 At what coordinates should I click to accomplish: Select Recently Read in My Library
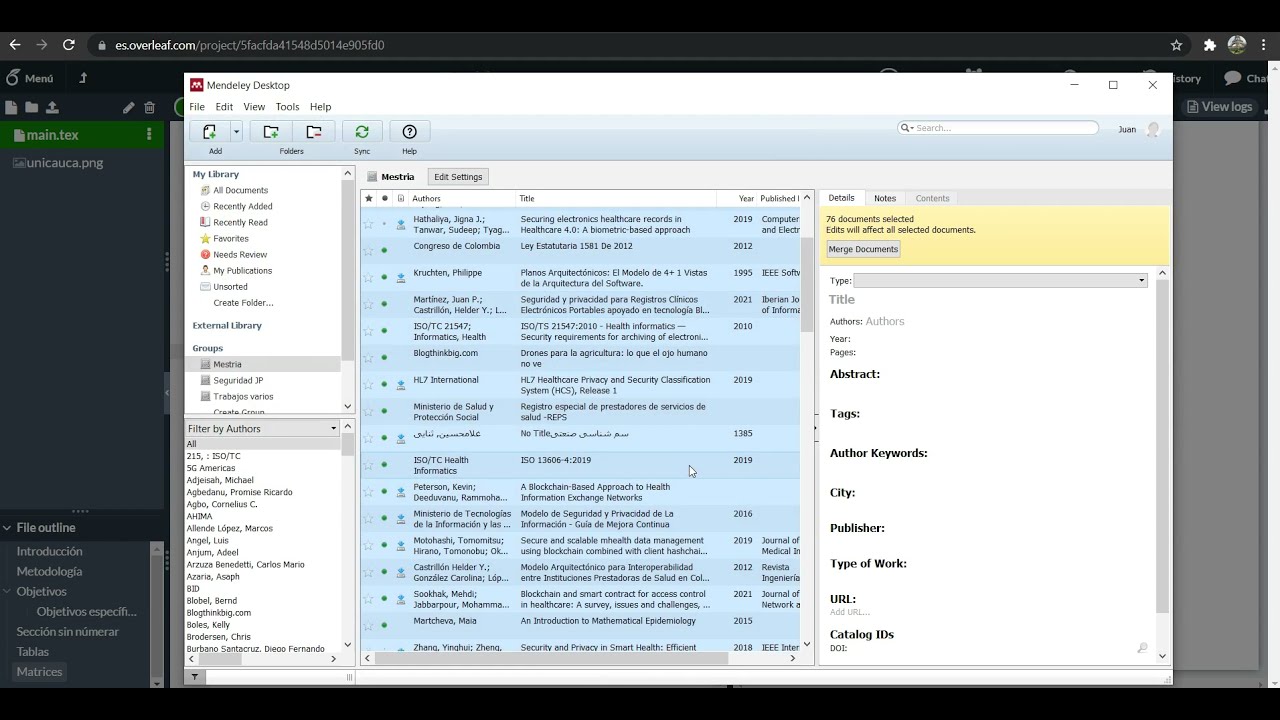(240, 222)
